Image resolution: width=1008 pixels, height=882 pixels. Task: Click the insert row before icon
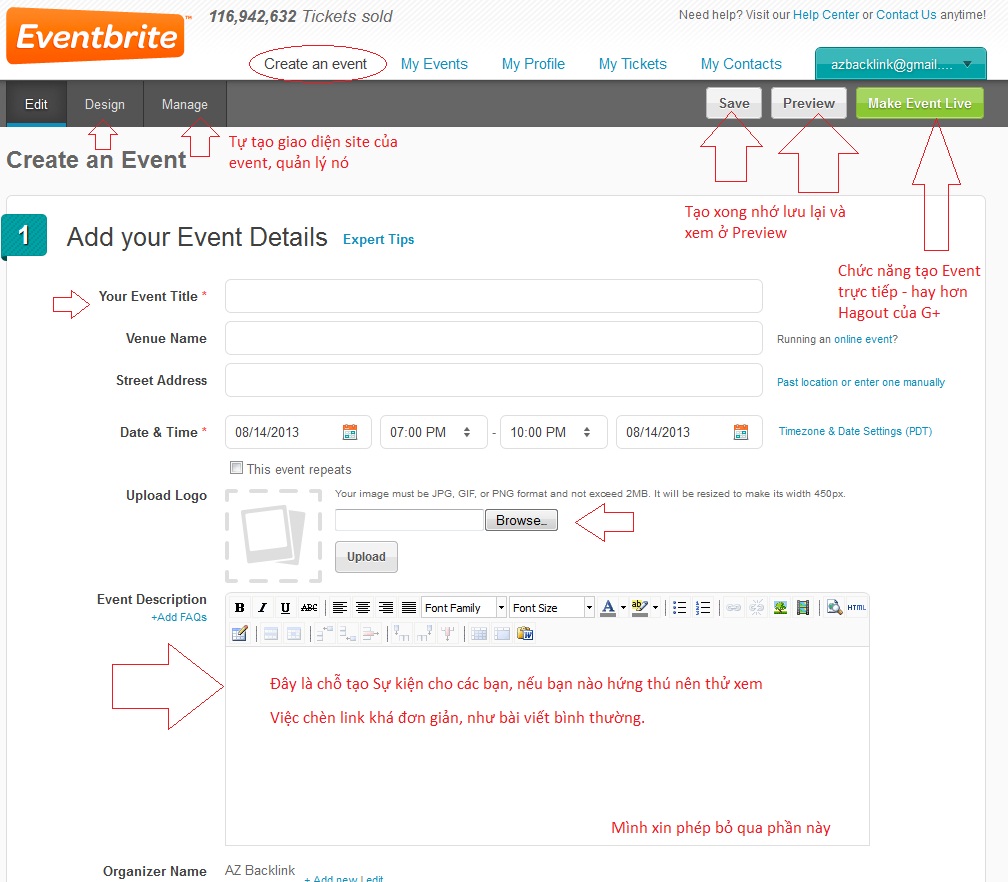coord(325,634)
